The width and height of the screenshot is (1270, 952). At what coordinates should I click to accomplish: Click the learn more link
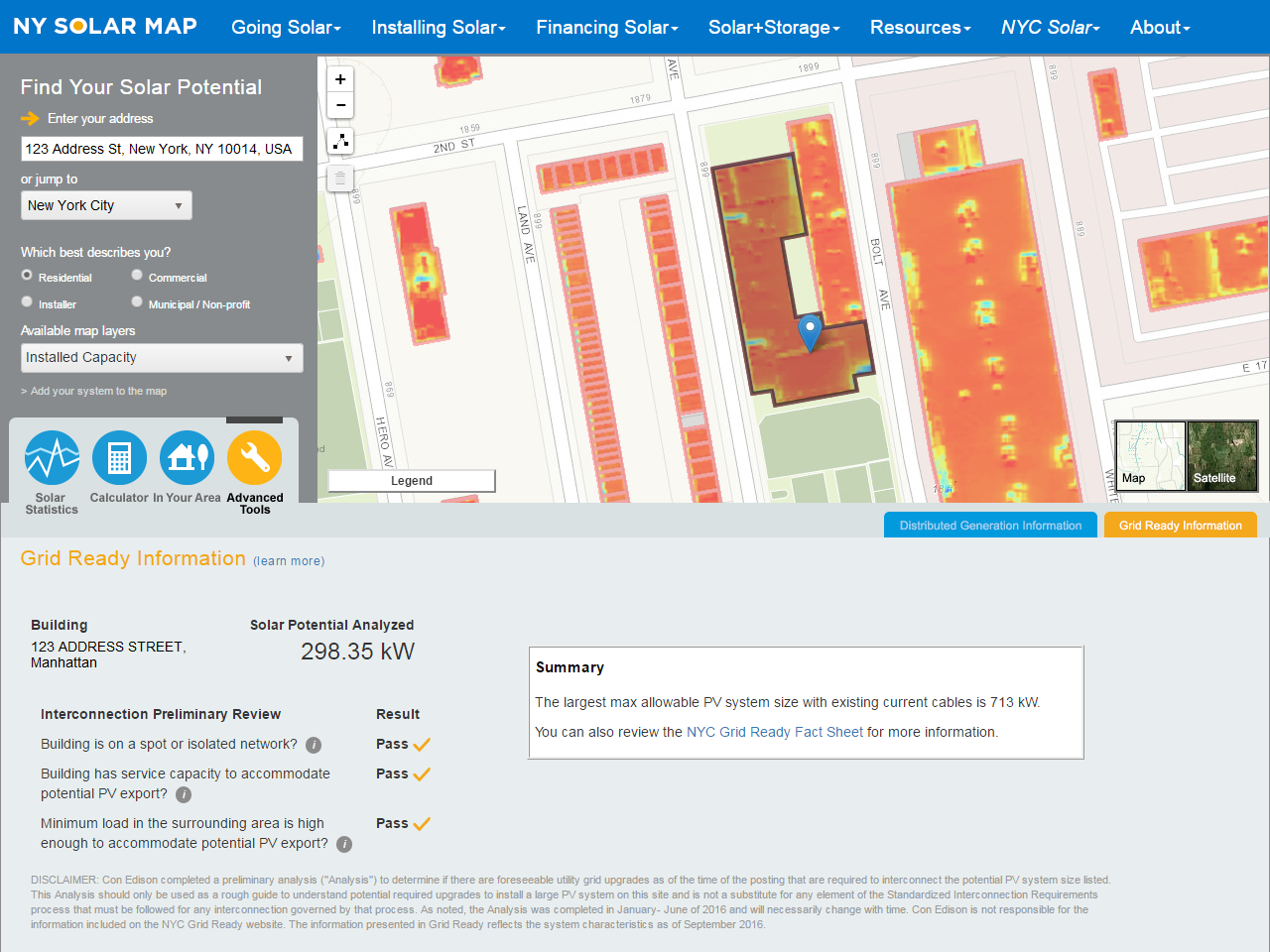[x=289, y=561]
